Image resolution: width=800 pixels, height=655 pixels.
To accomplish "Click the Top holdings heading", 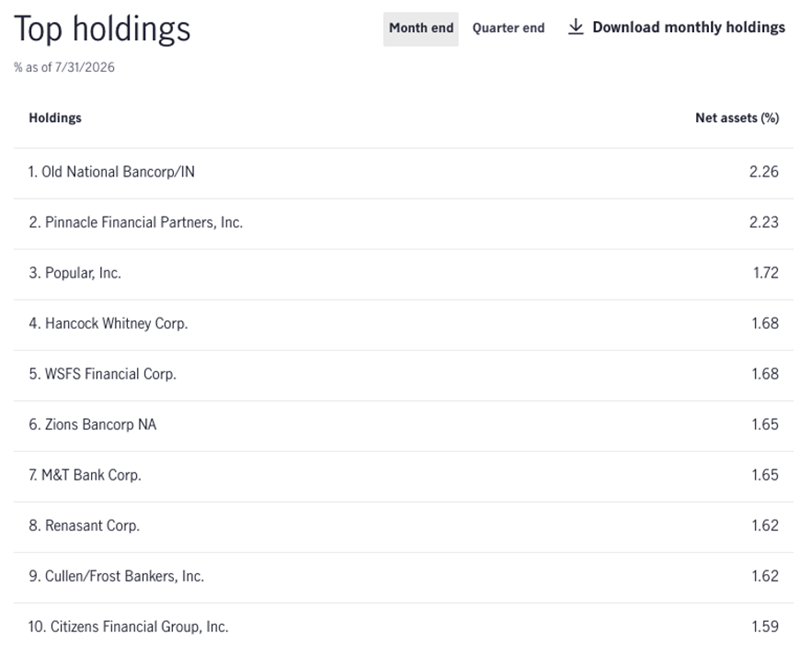I will point(102,29).
